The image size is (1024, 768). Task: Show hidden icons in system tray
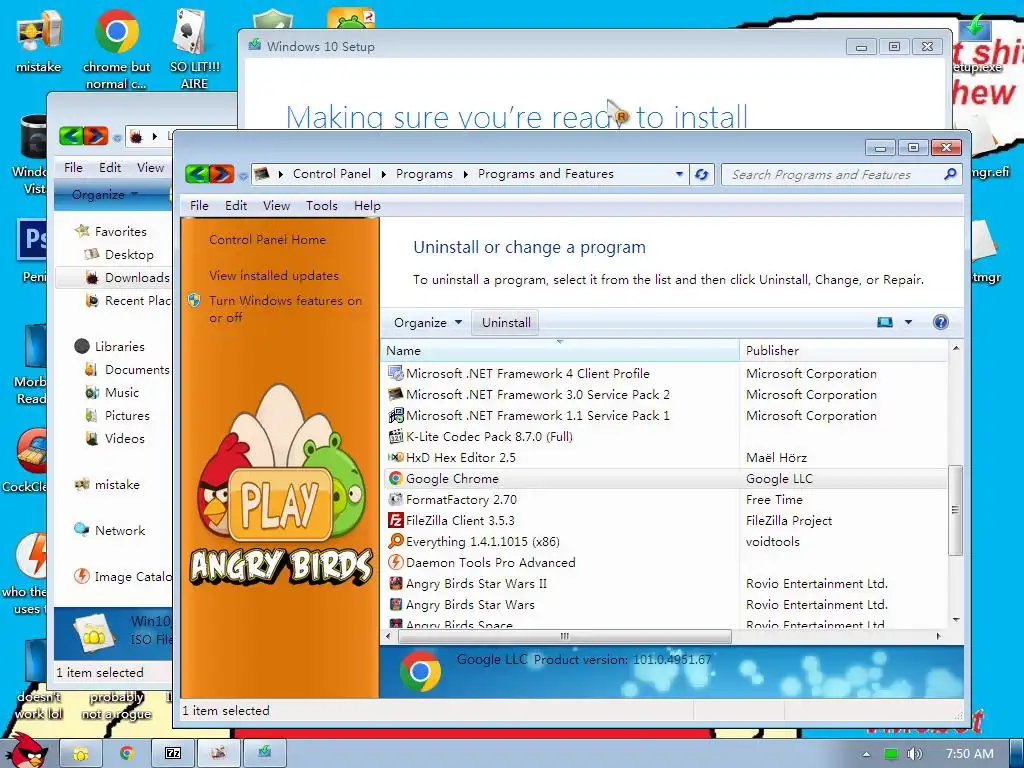pos(866,754)
